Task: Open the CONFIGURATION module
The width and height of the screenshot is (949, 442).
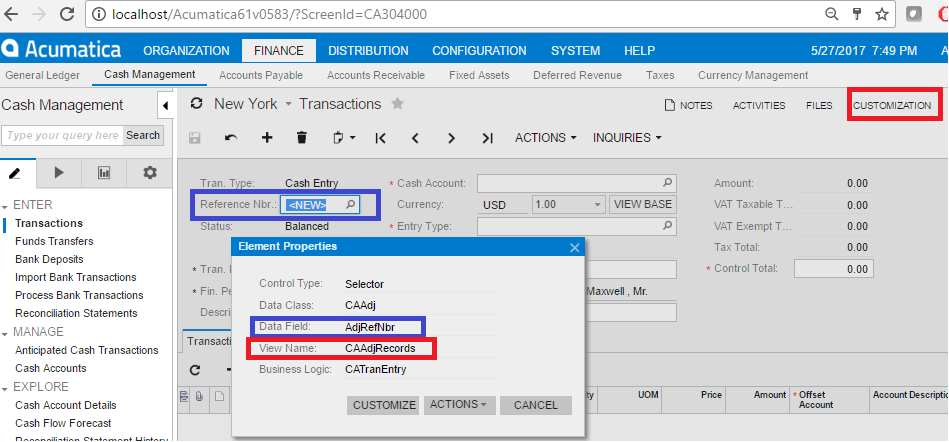Action: click(x=479, y=51)
